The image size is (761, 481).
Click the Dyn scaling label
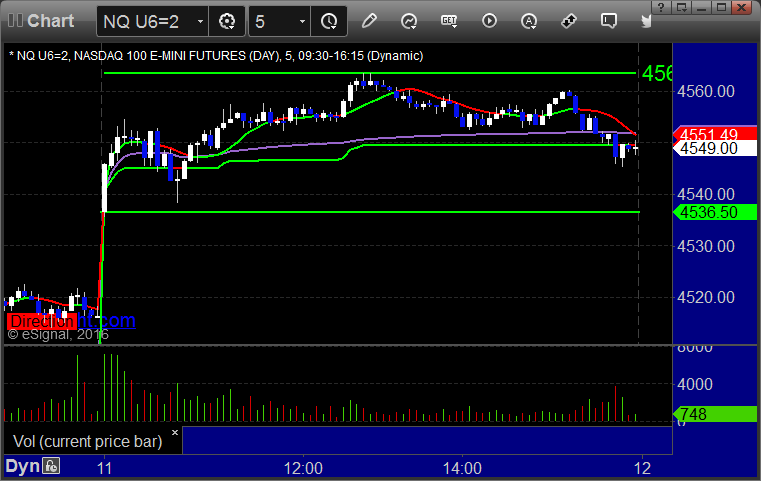click(x=22, y=466)
